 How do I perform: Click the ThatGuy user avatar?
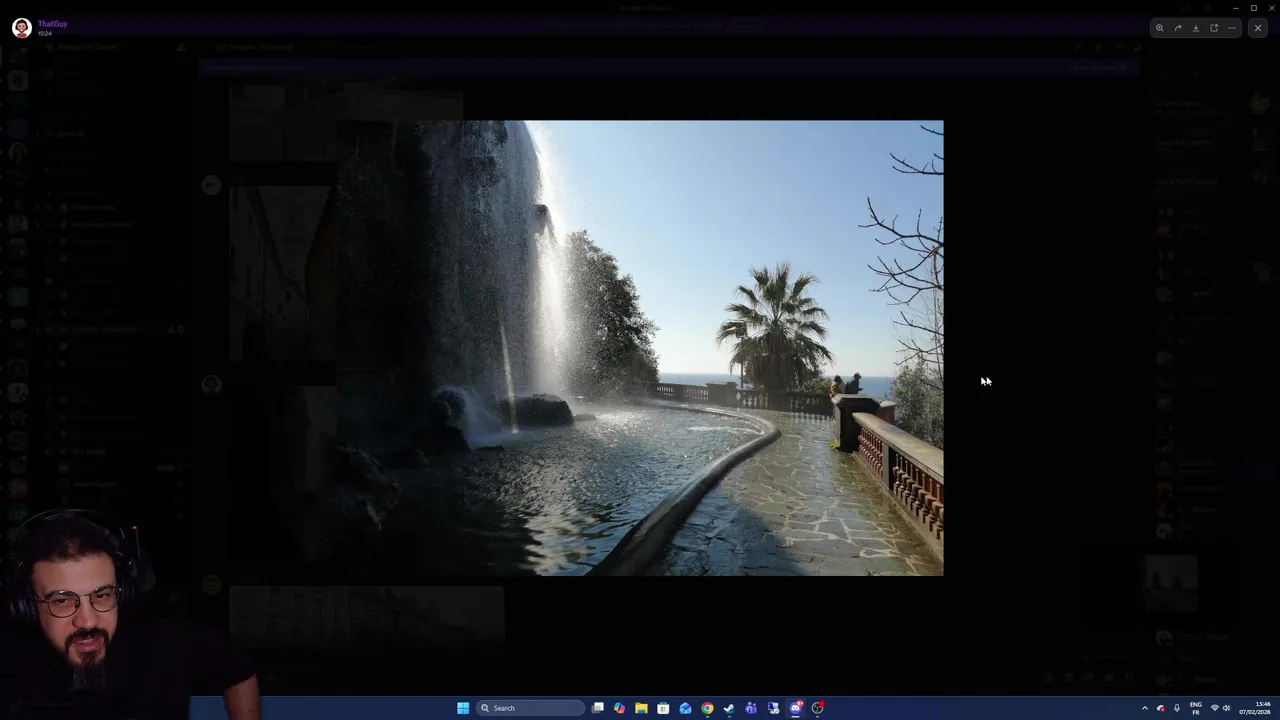(x=21, y=28)
